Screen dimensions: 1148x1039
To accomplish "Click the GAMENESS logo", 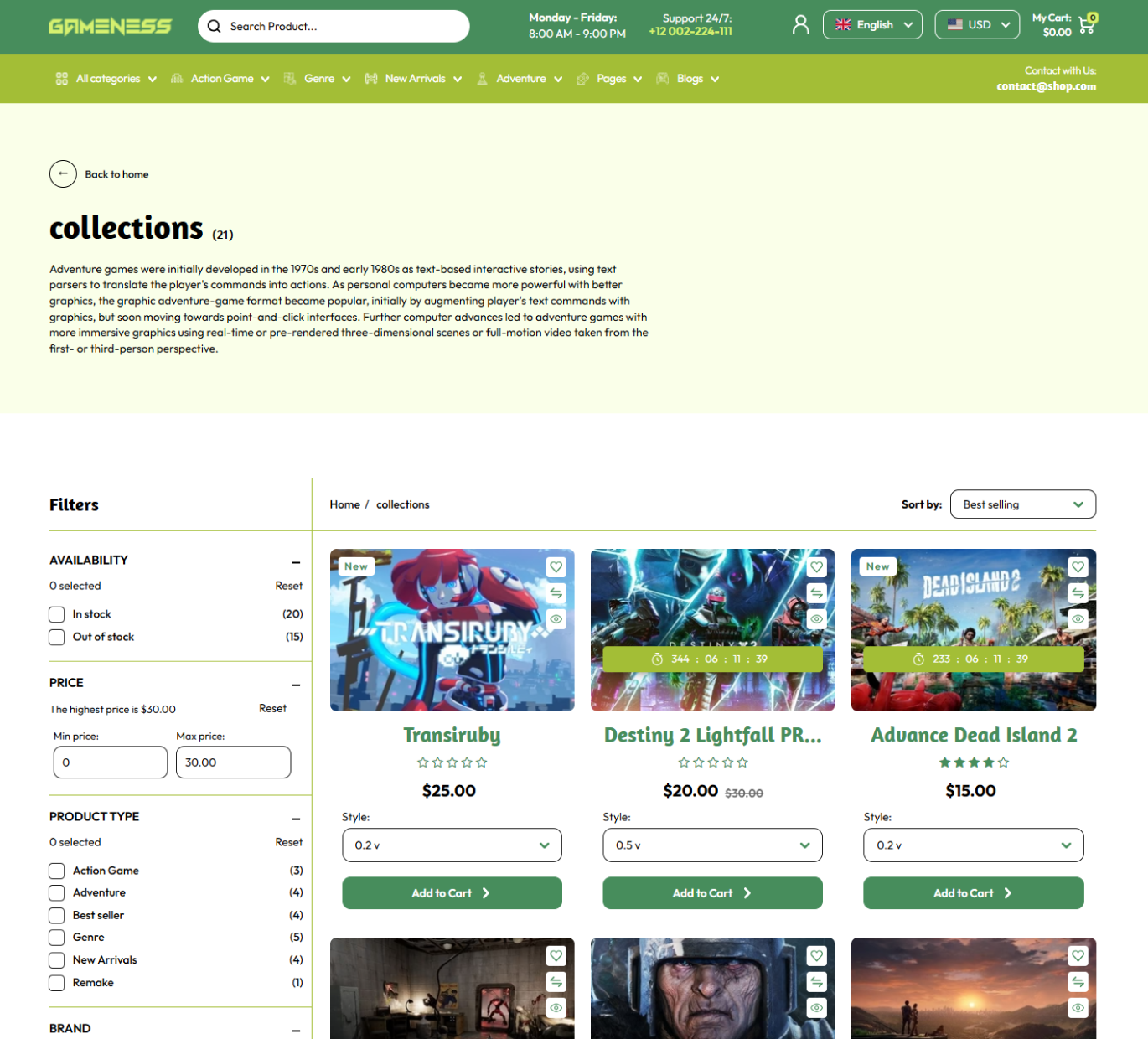I will pos(110,27).
